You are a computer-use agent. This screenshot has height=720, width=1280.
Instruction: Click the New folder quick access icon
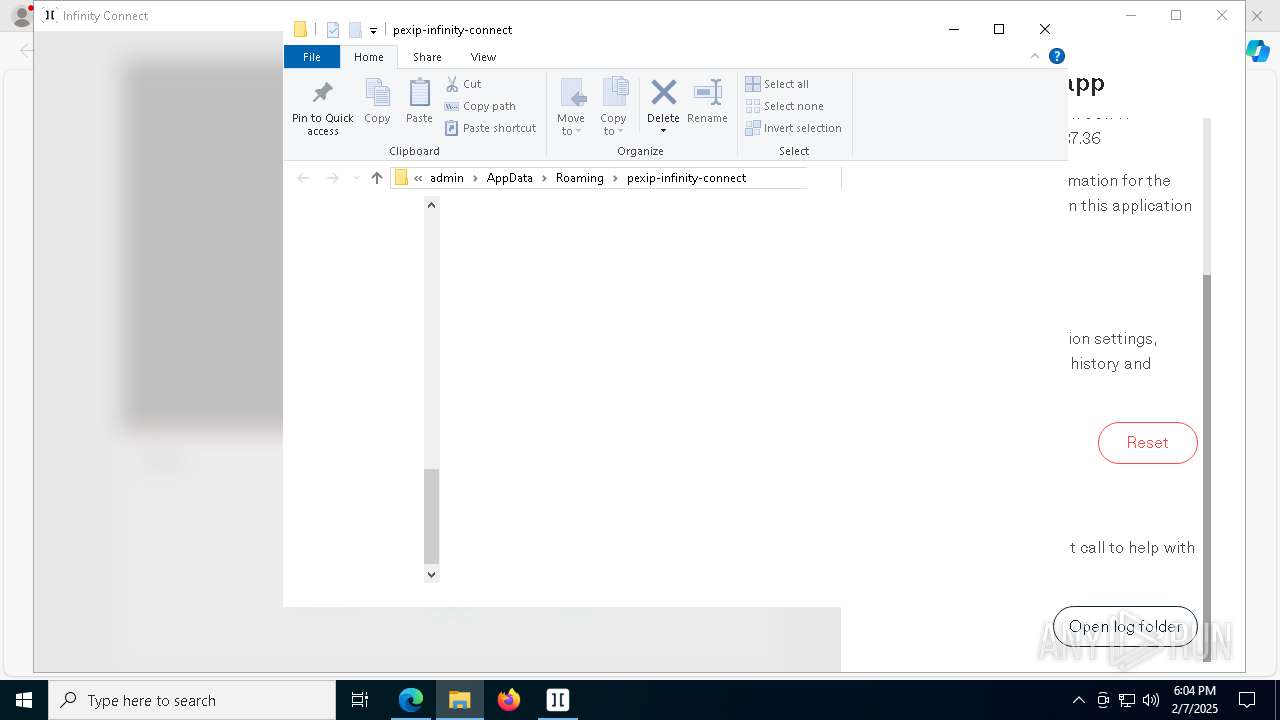click(x=355, y=30)
